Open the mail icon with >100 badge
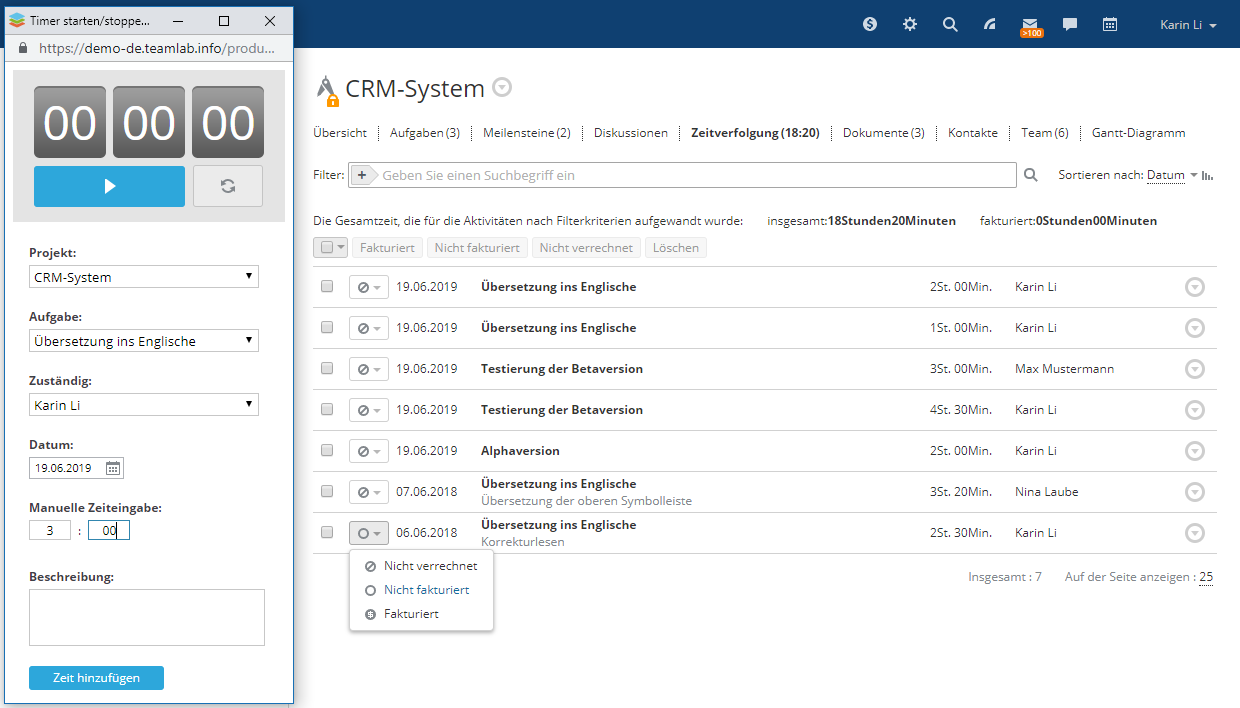This screenshot has height=708, width=1240. [1029, 24]
